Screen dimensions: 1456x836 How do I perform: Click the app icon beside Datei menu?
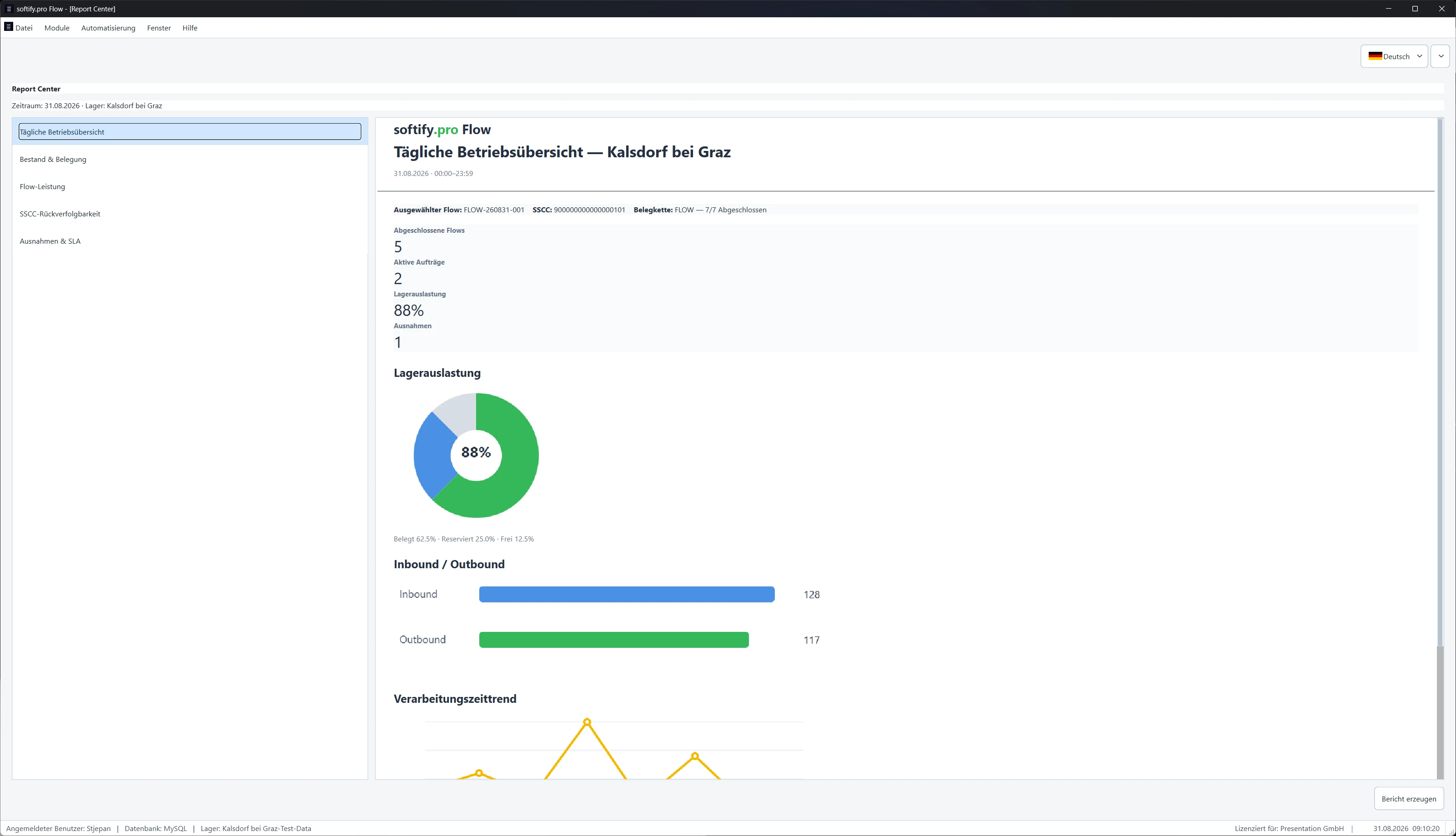click(9, 27)
